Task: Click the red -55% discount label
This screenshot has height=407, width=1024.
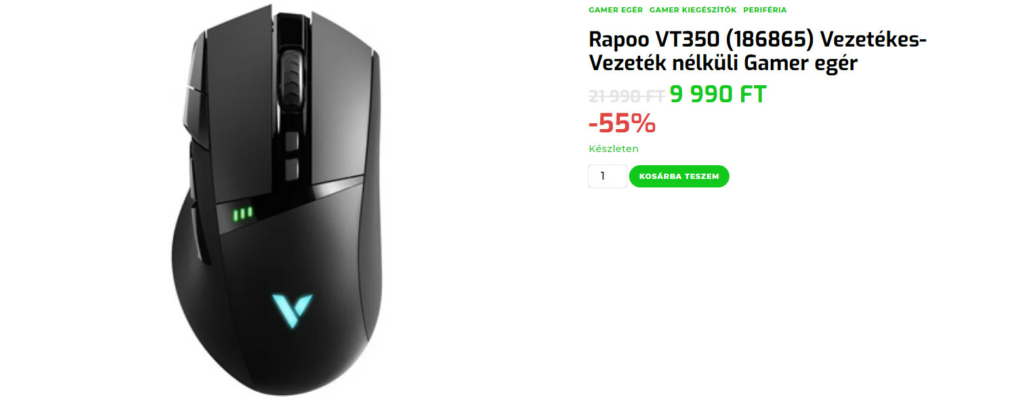Action: coord(622,123)
